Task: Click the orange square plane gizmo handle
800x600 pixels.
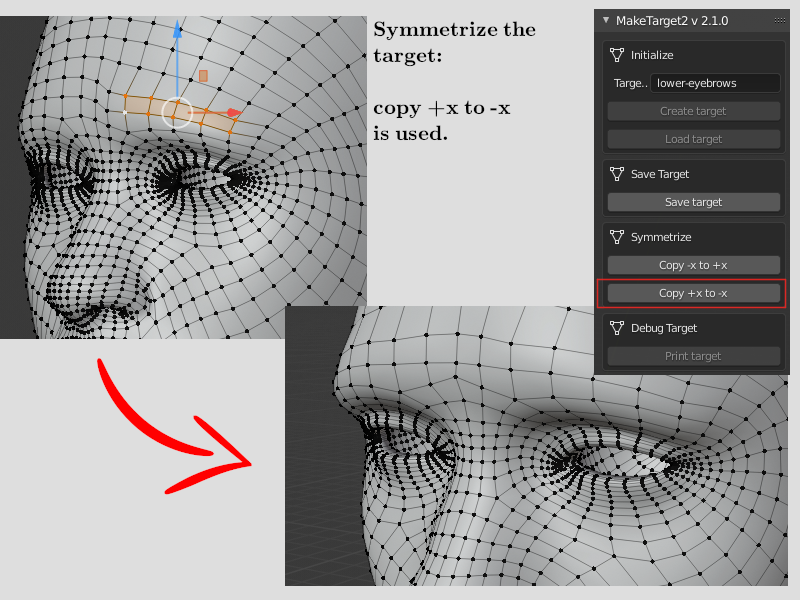Action: pos(203,75)
